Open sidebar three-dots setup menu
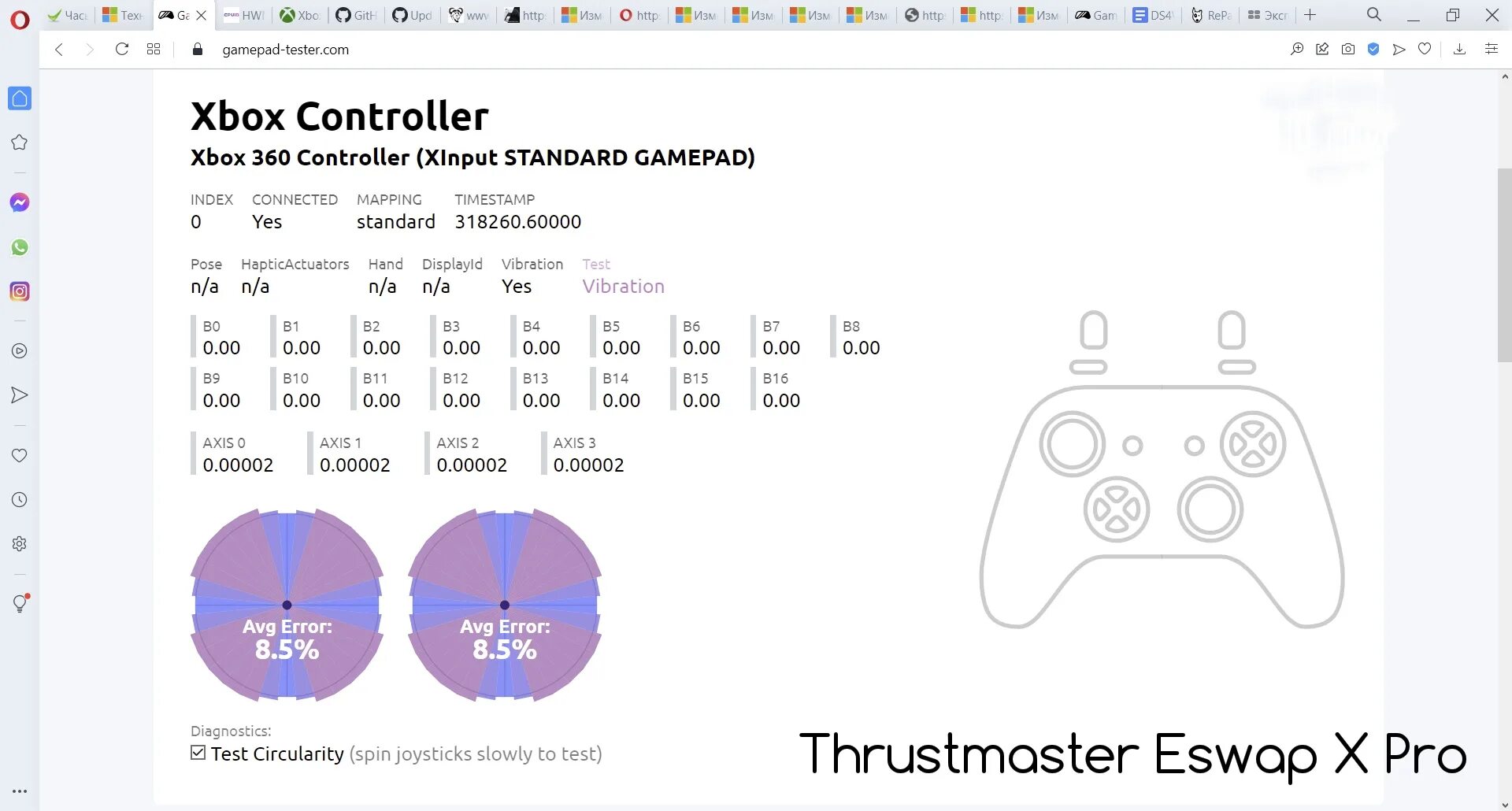1512x811 pixels. [20, 791]
